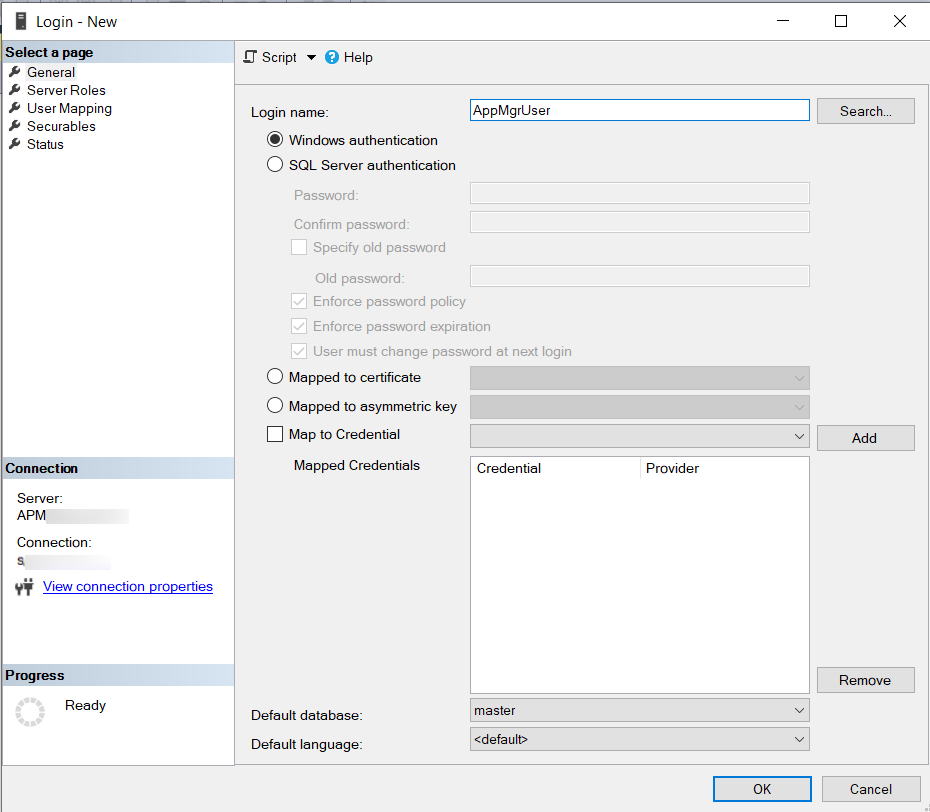930x812 pixels.
Task: Click the blue Help question-mark icon
Action: tap(332, 57)
